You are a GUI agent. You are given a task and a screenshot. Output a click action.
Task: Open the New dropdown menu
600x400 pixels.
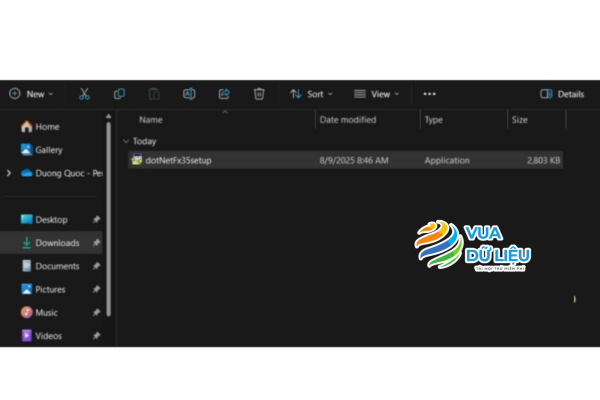point(31,94)
